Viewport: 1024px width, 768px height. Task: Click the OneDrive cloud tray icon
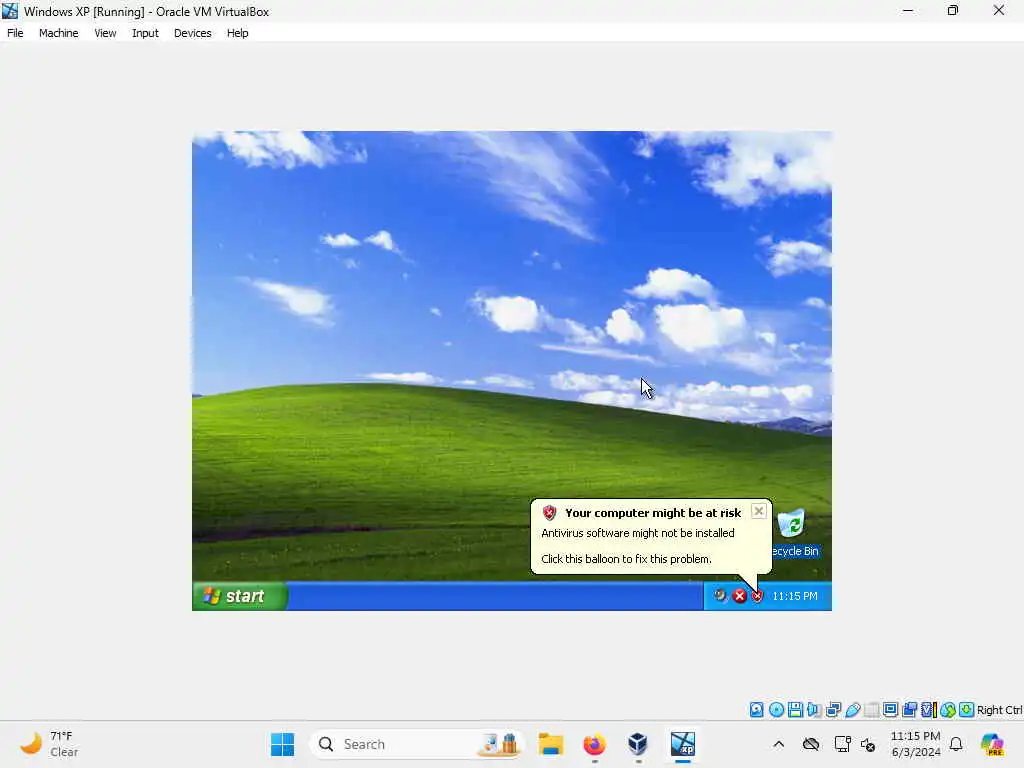coord(810,744)
